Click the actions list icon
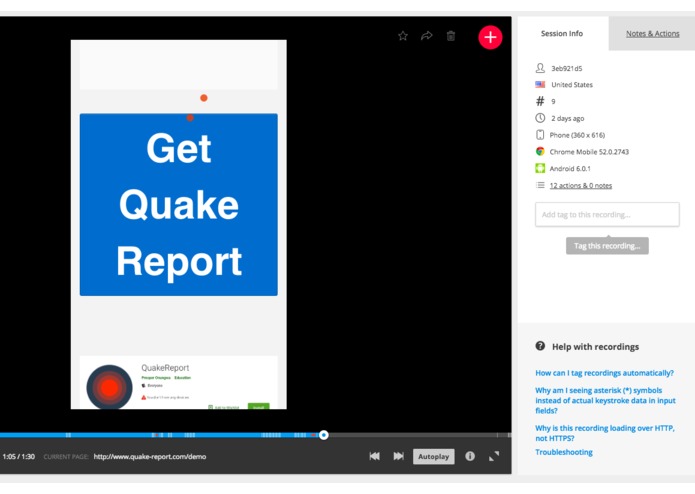This screenshot has width=695, height=494. click(x=540, y=185)
